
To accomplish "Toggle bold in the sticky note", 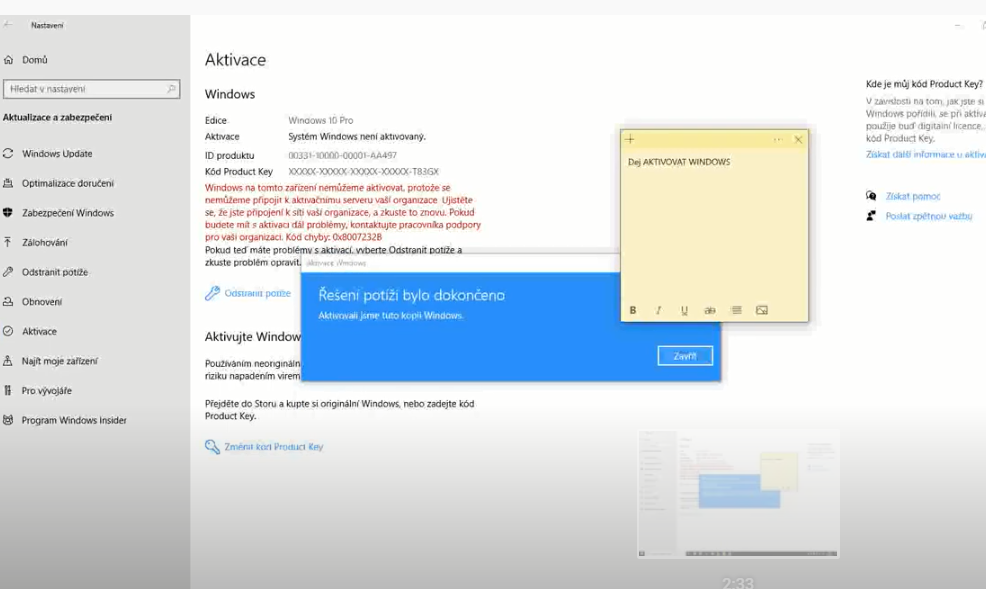I will [633, 310].
